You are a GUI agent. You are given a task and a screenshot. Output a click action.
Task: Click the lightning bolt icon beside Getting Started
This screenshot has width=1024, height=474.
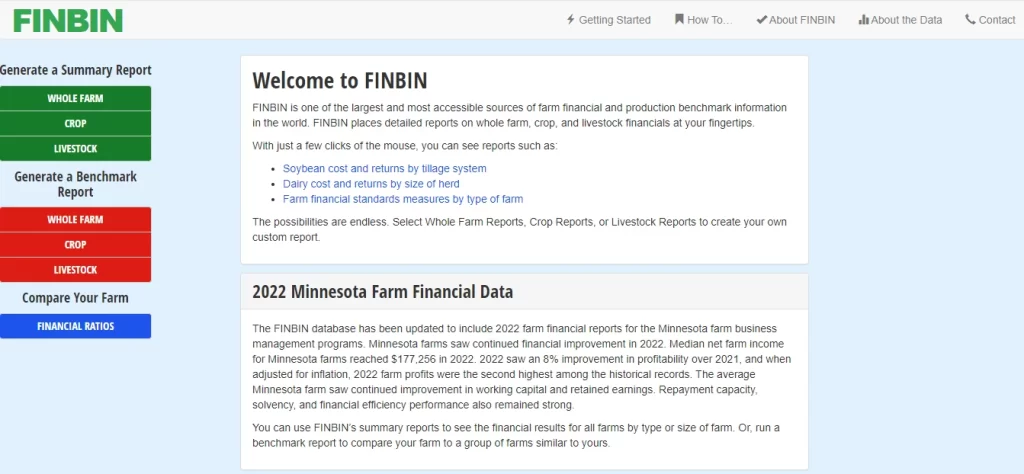tap(571, 20)
